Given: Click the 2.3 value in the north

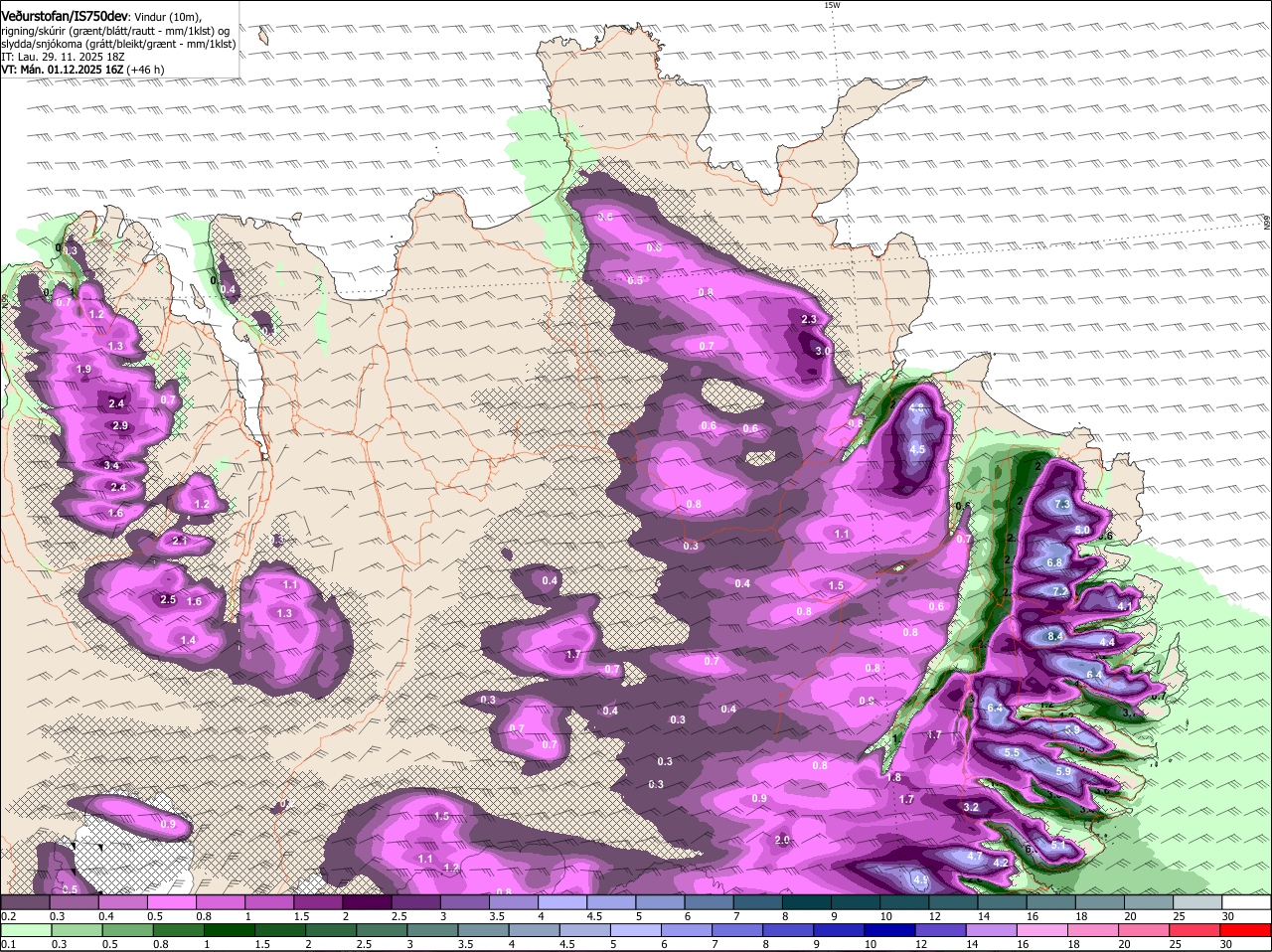Looking at the screenshot, I should tap(809, 319).
